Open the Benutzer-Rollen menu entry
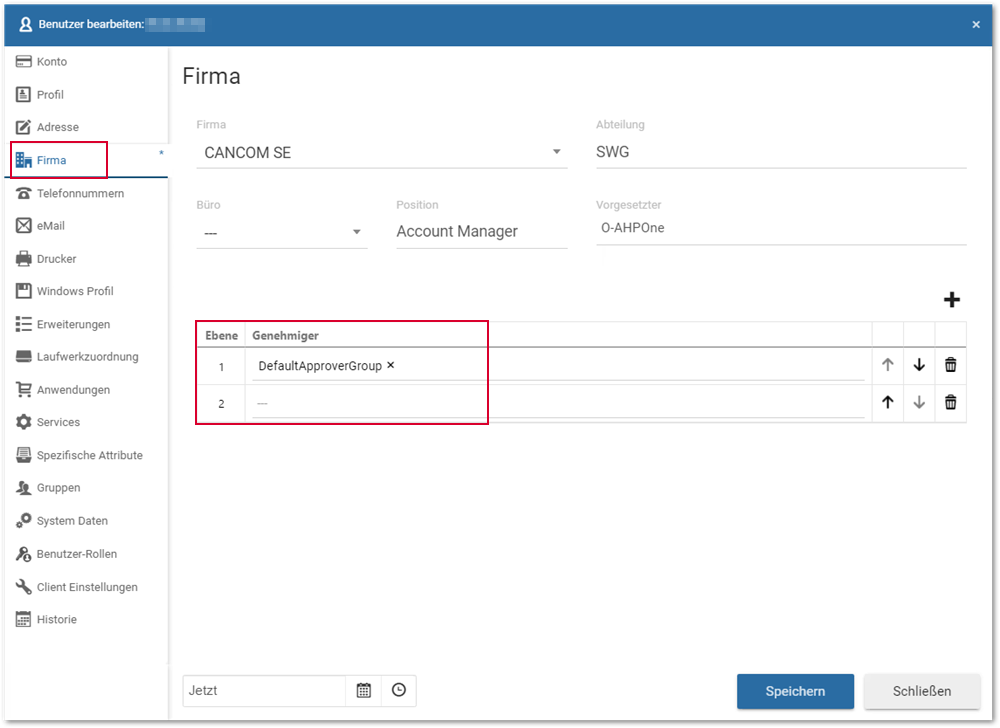This screenshot has height=728, width=1000. (86, 554)
